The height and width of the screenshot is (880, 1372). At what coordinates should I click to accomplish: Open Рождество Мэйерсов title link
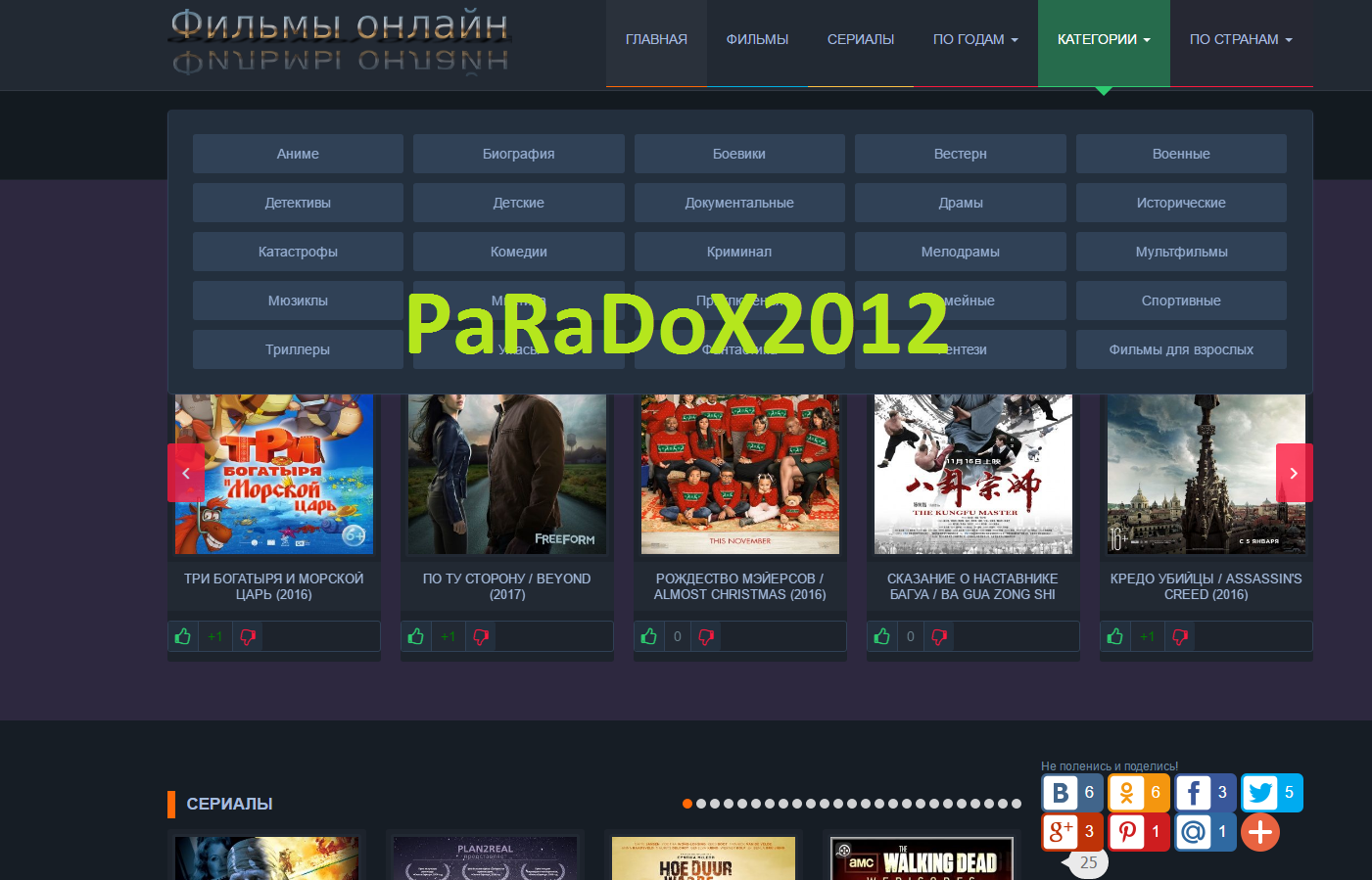(x=740, y=586)
